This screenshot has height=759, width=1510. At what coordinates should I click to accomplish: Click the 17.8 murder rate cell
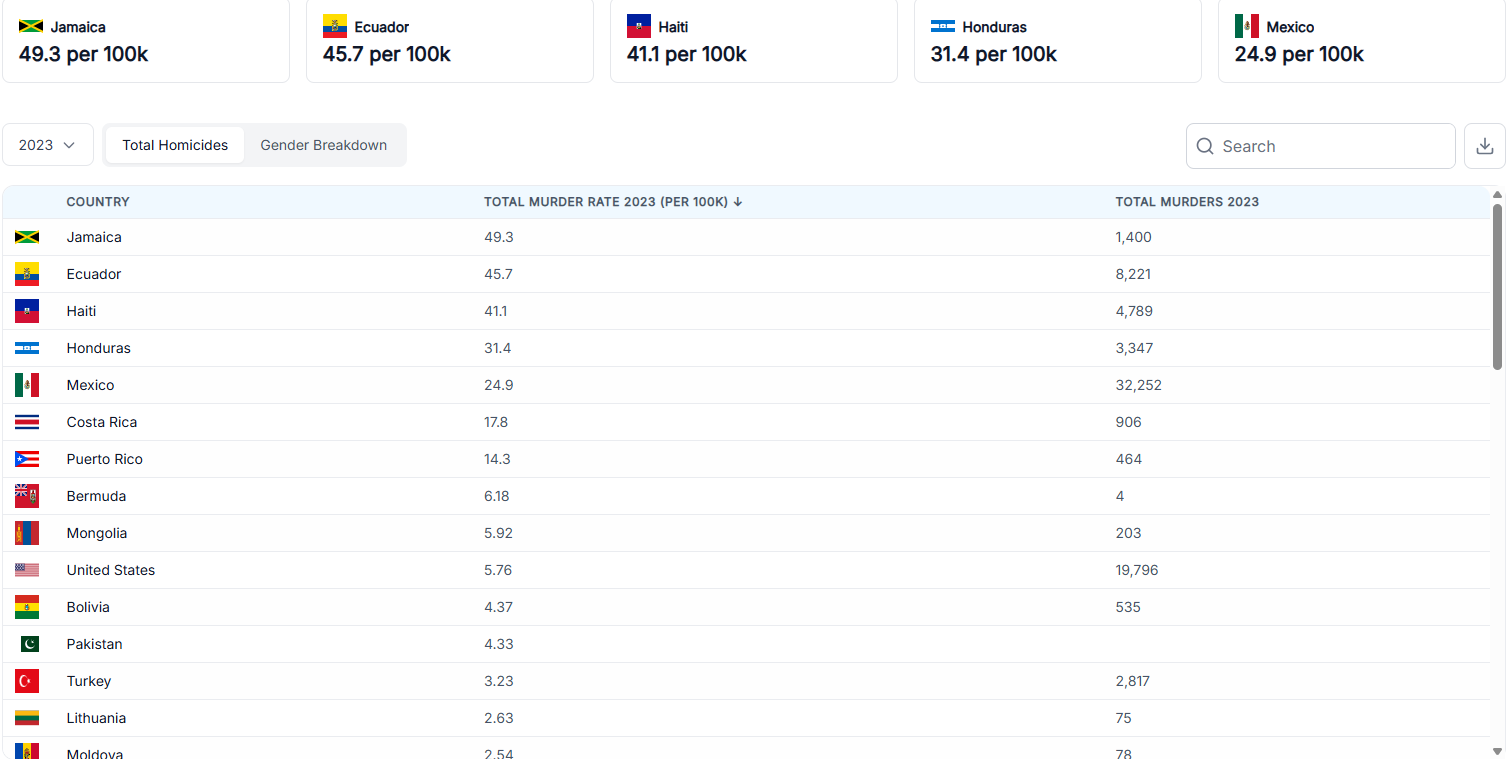tap(496, 422)
